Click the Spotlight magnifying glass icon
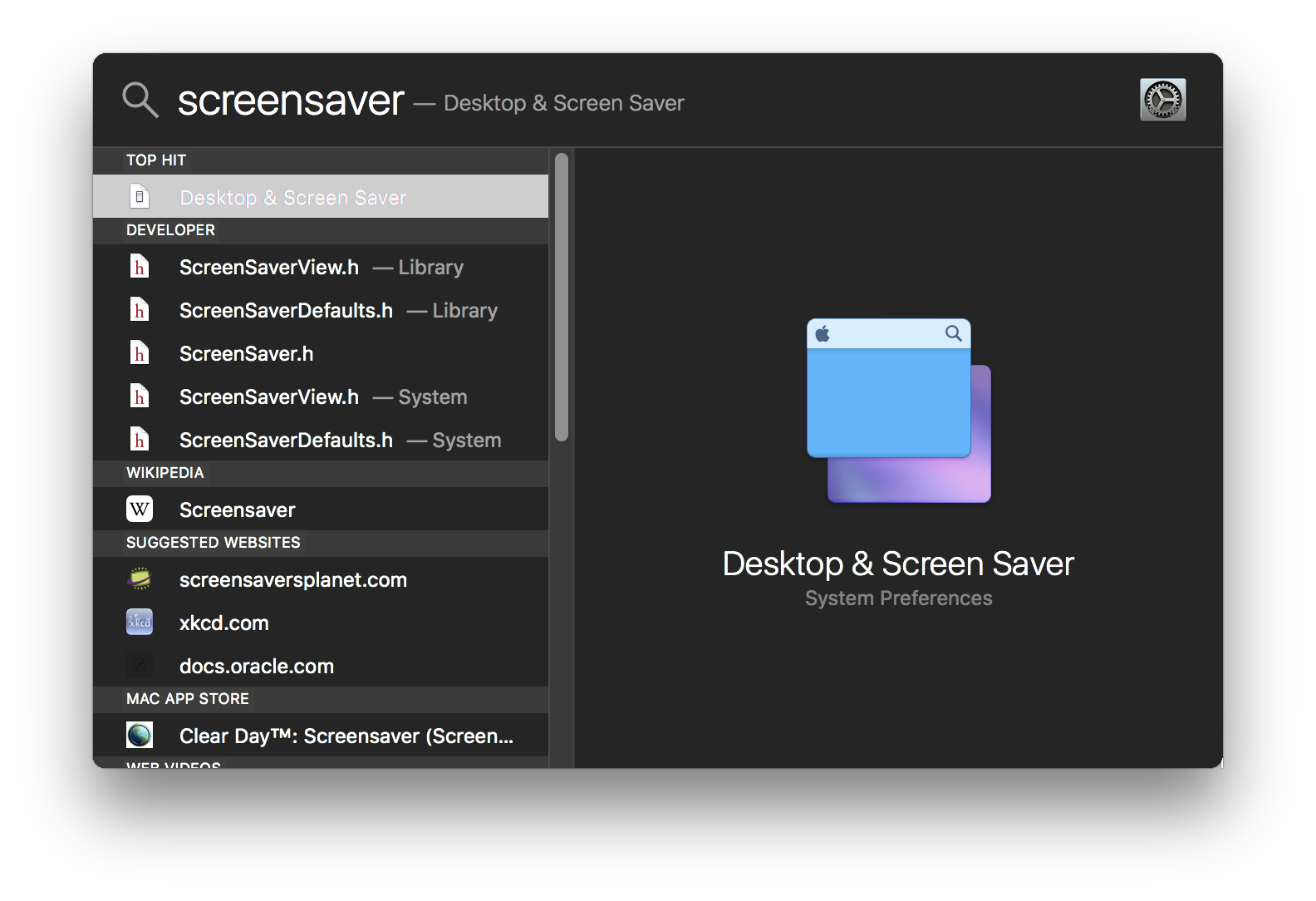This screenshot has width=1316, height=901. [x=140, y=100]
